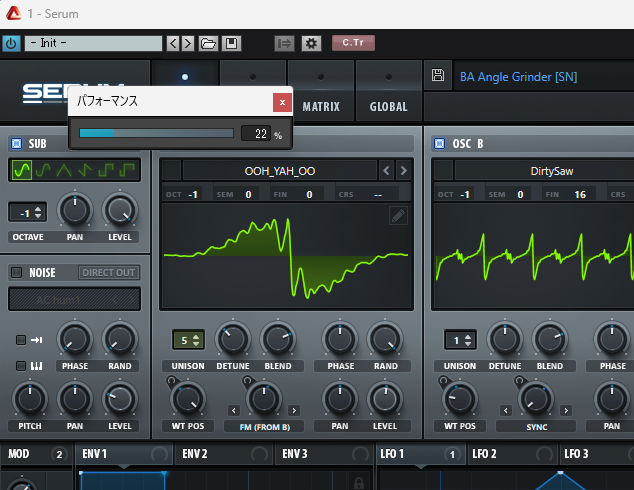Click the C.Tr button

(x=353, y=42)
